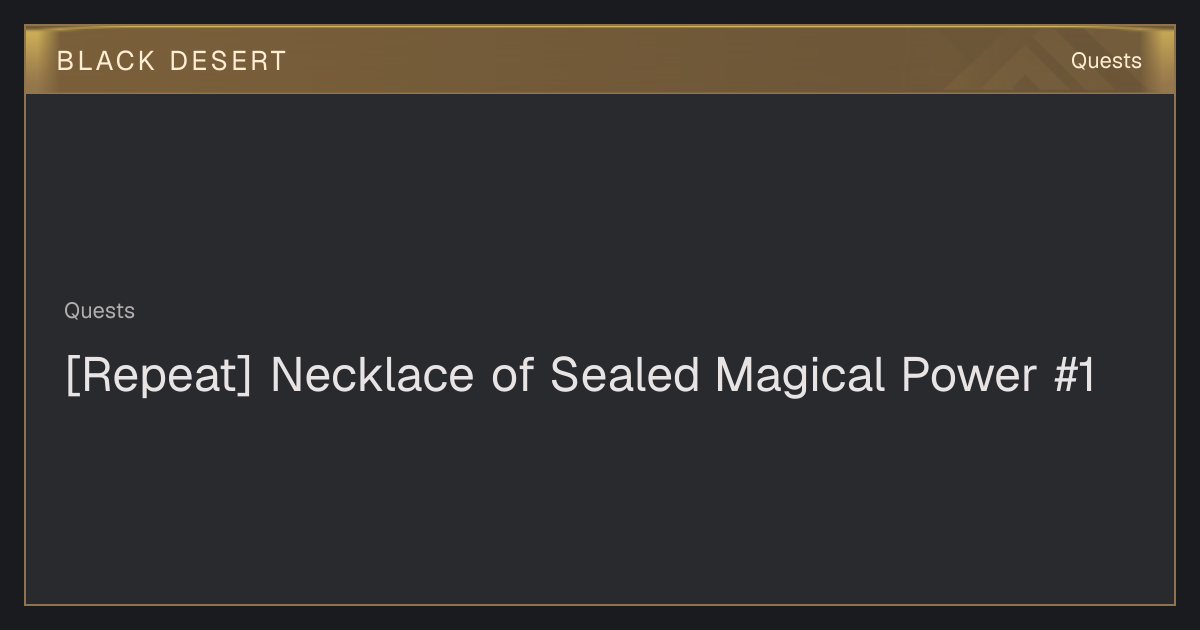The width and height of the screenshot is (1200, 630).
Task: Click the gold border at the card's bottom
Action: pyautogui.click(x=600, y=604)
